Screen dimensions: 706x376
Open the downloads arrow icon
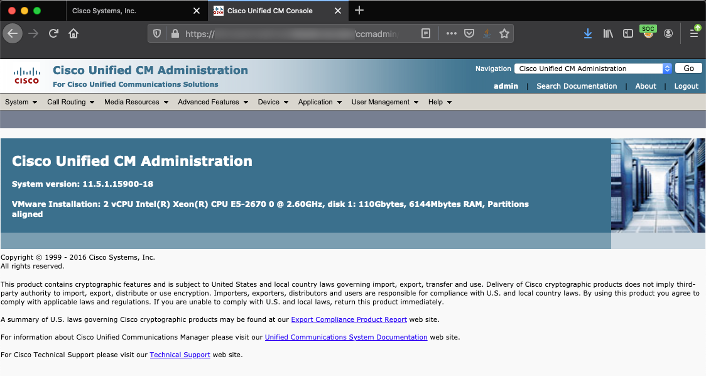click(588, 34)
